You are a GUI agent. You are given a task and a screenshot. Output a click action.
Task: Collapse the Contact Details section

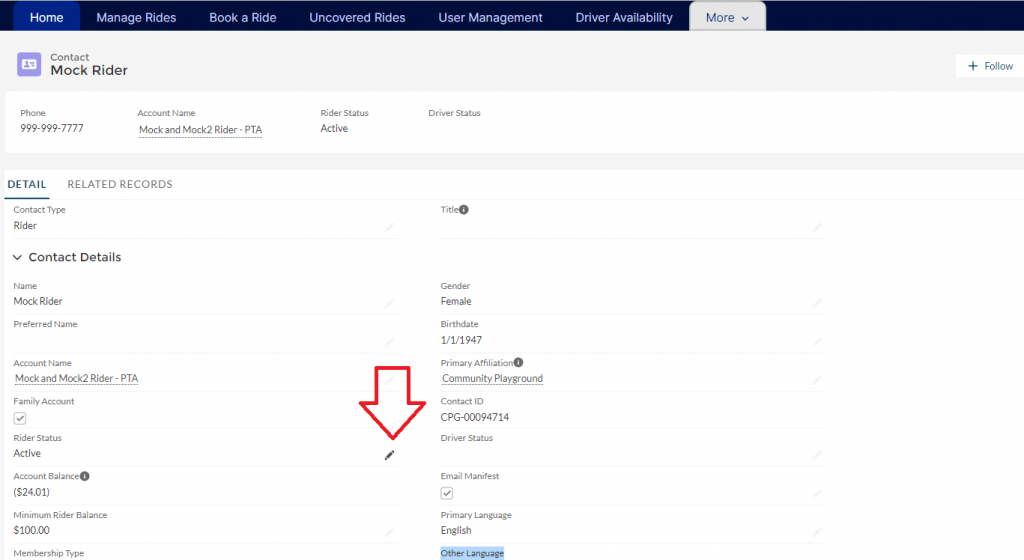(18, 258)
